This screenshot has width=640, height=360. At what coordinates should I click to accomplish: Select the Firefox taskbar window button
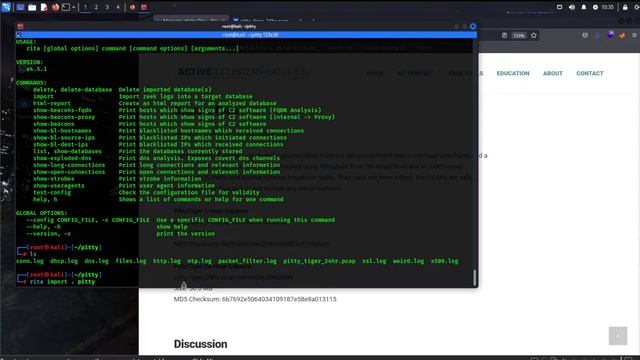[x=132, y=7]
